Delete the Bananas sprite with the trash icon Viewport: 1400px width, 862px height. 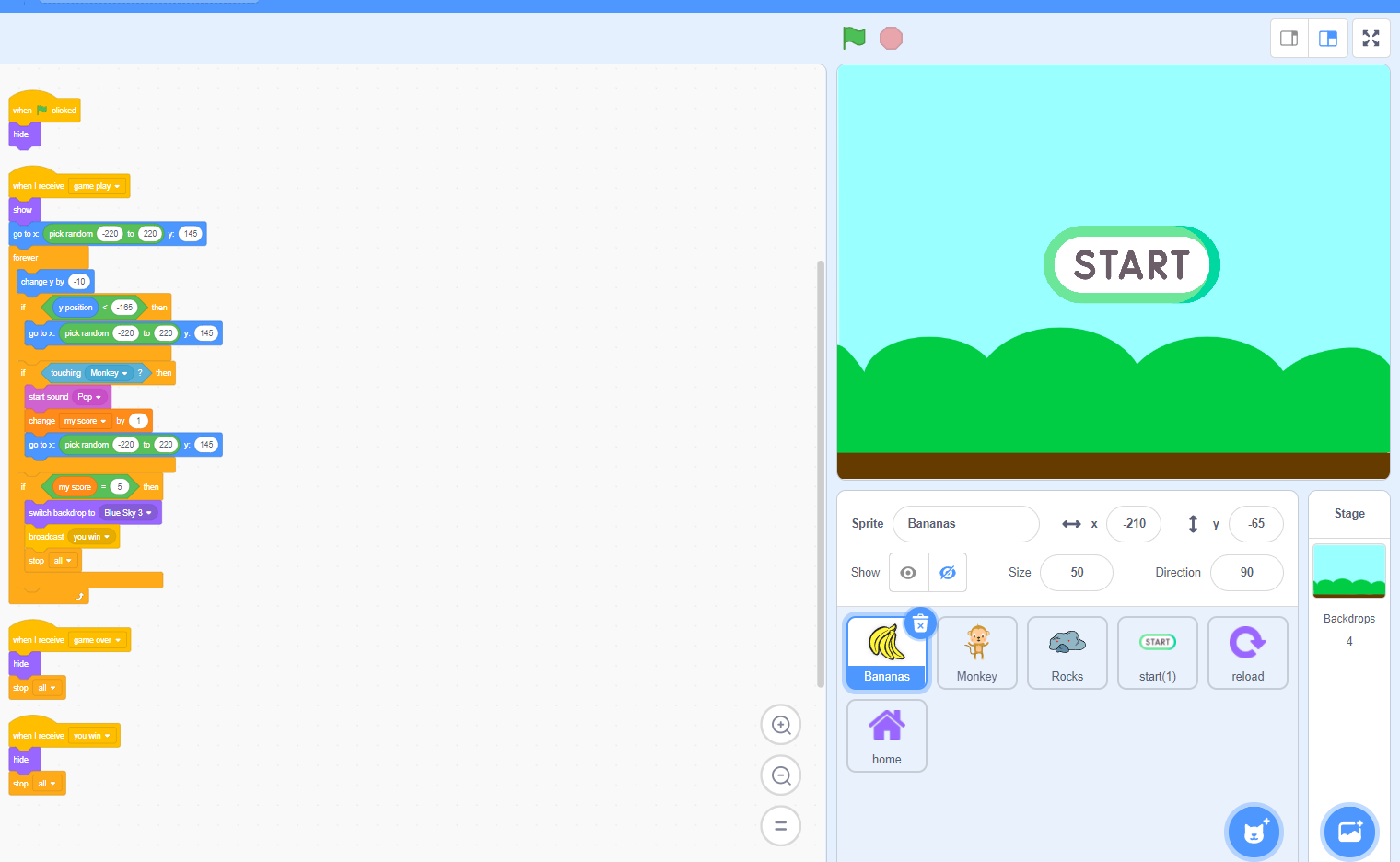tap(920, 623)
